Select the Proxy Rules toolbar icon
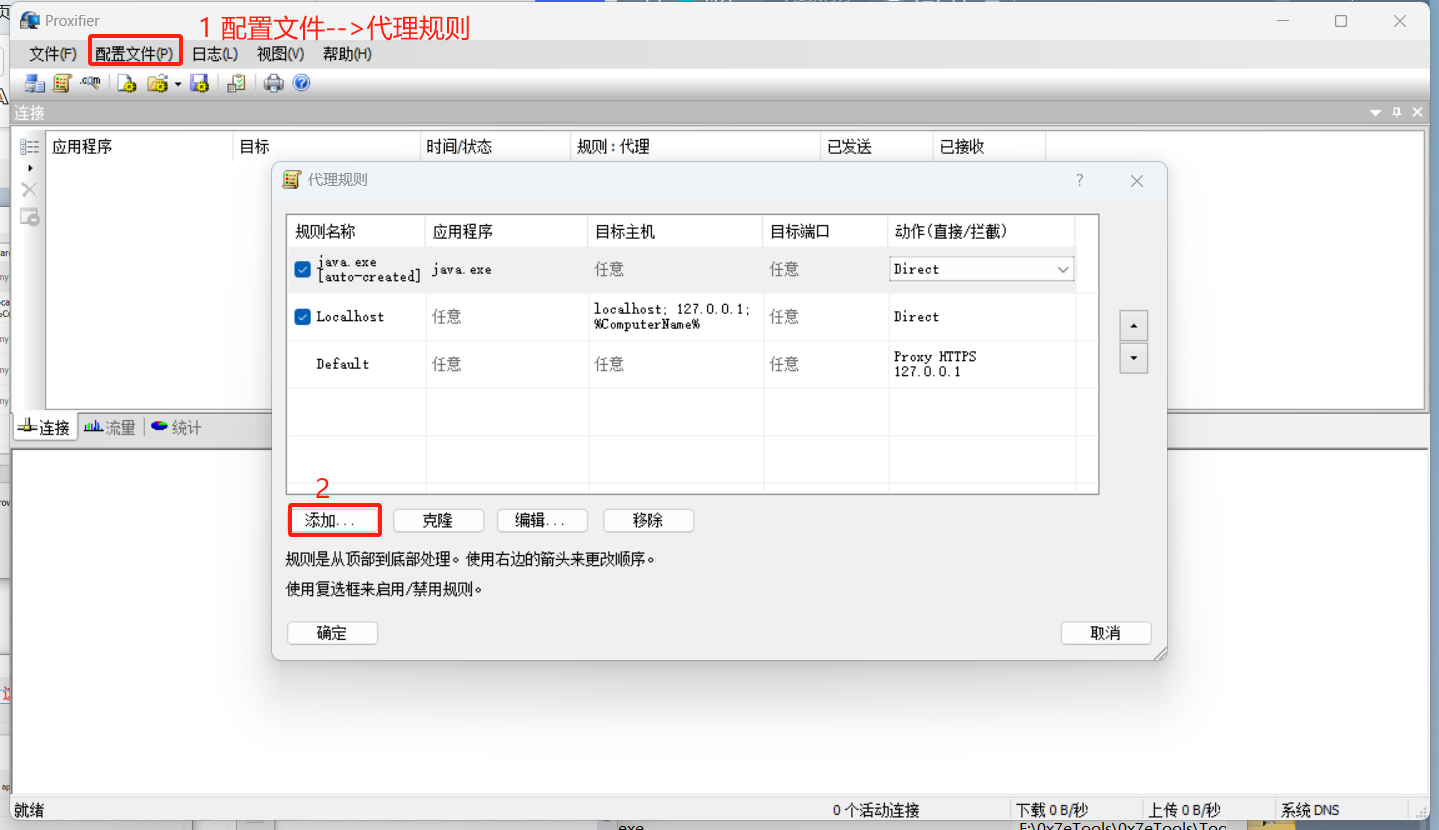 coord(62,82)
